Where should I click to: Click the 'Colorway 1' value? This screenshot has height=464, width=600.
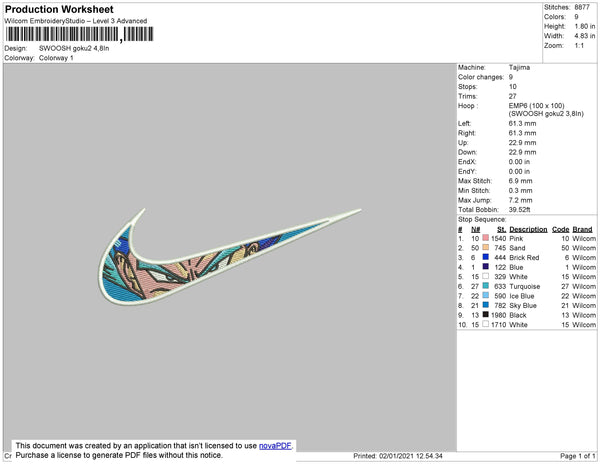(x=56, y=58)
